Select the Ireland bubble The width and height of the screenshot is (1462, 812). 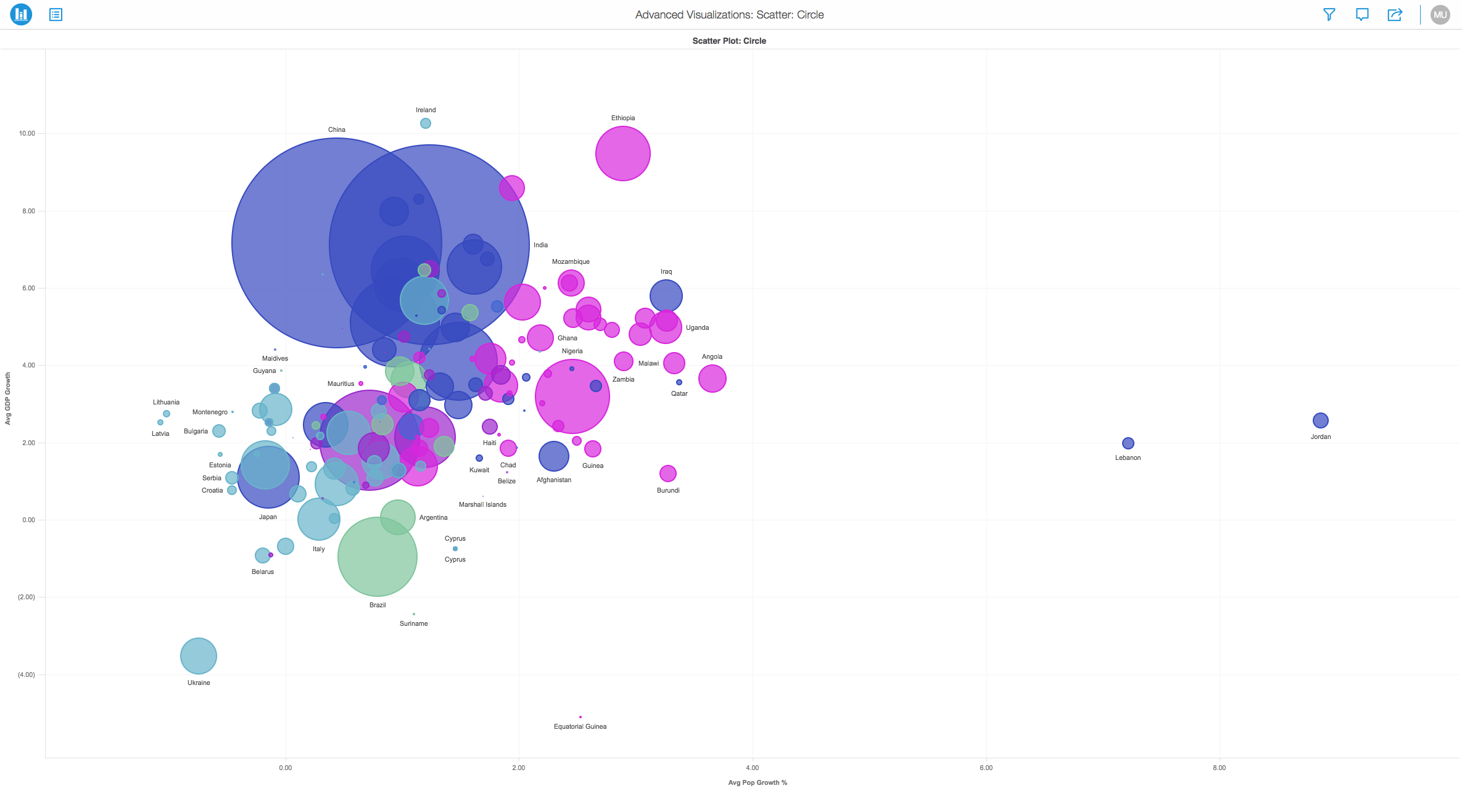point(425,123)
